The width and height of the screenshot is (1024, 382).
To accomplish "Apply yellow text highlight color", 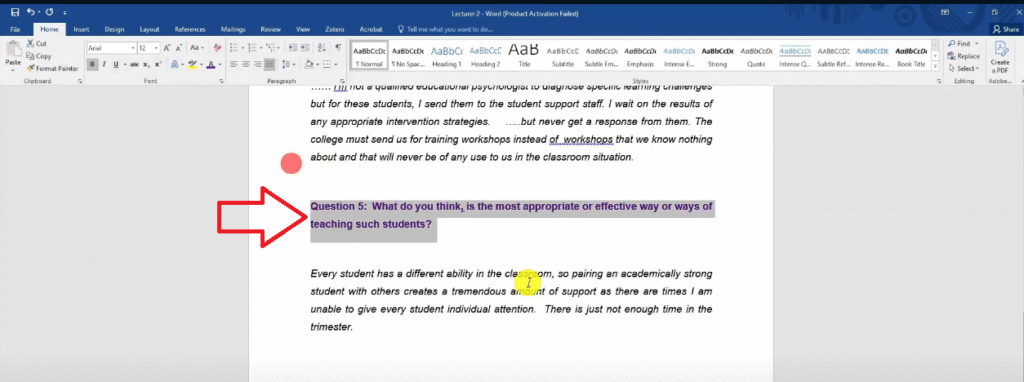I will coord(192,64).
